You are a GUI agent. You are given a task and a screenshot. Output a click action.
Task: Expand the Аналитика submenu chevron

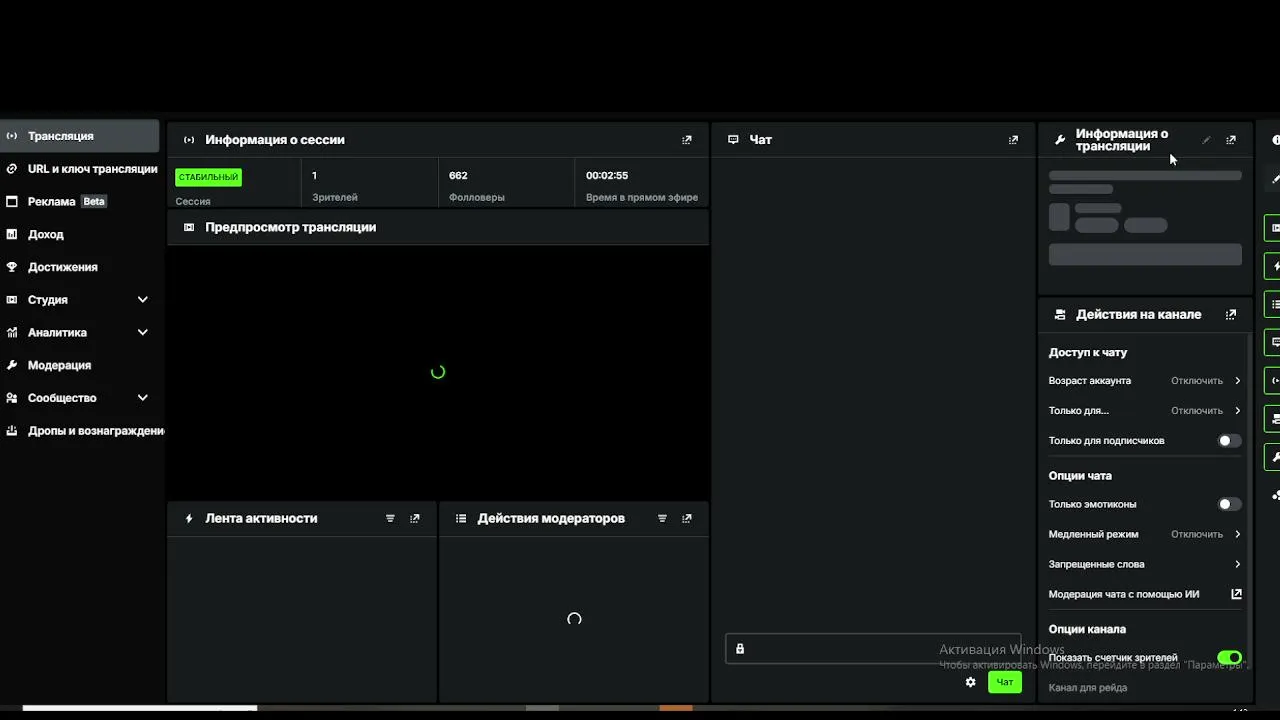143,332
